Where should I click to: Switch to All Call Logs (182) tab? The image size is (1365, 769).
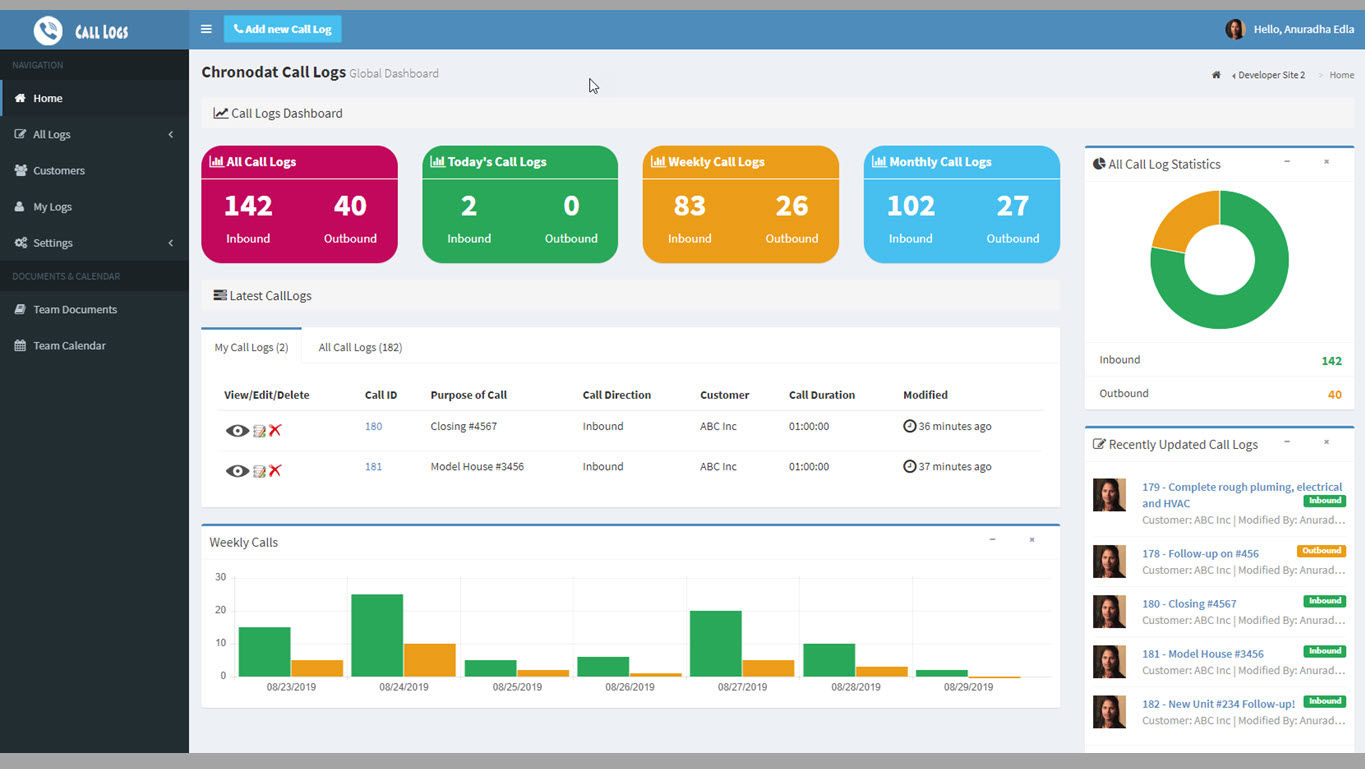coord(360,347)
